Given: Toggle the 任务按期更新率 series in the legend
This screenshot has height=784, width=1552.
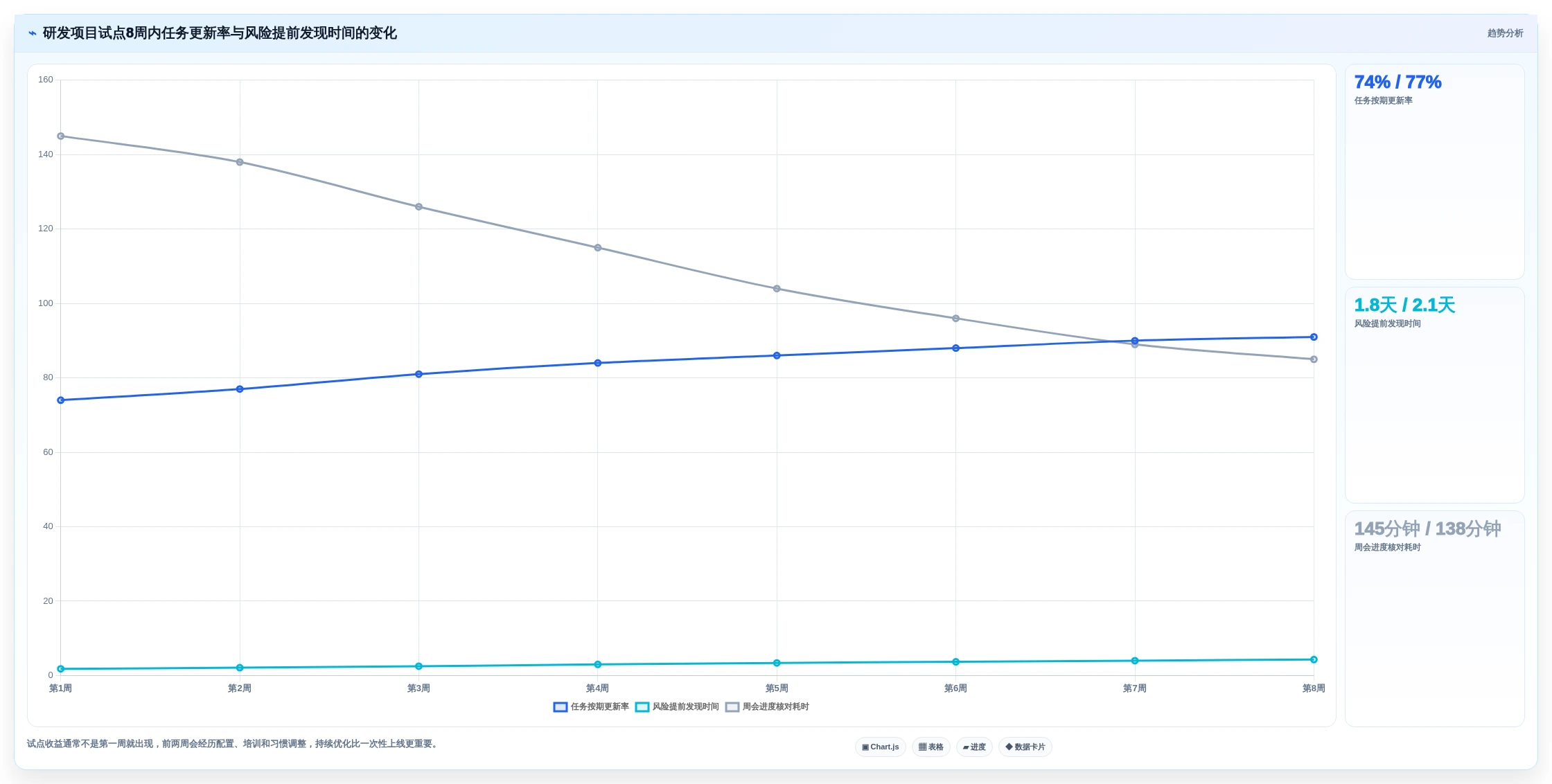Looking at the screenshot, I should 591,707.
